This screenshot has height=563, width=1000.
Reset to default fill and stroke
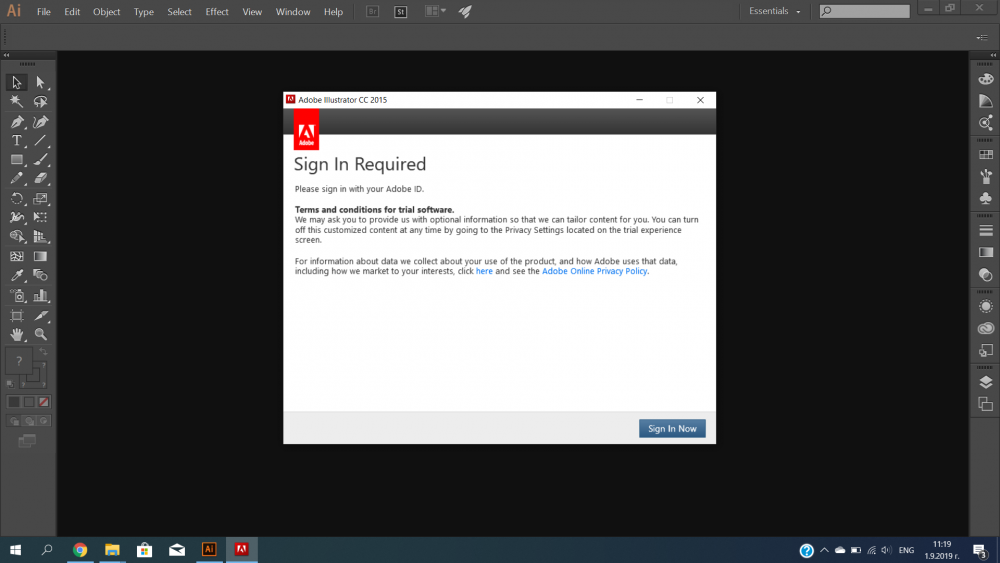(10, 384)
